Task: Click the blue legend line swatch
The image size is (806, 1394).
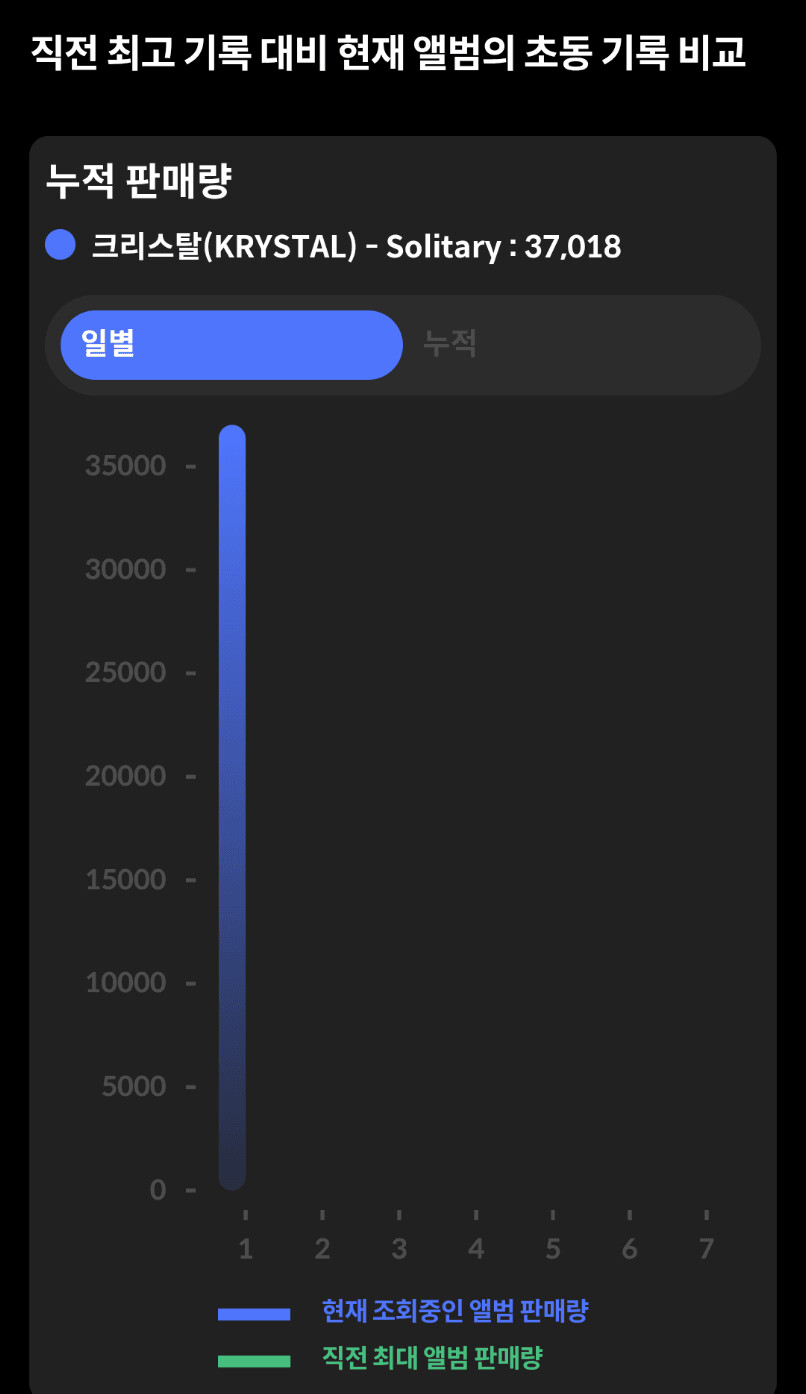Action: click(x=254, y=1313)
